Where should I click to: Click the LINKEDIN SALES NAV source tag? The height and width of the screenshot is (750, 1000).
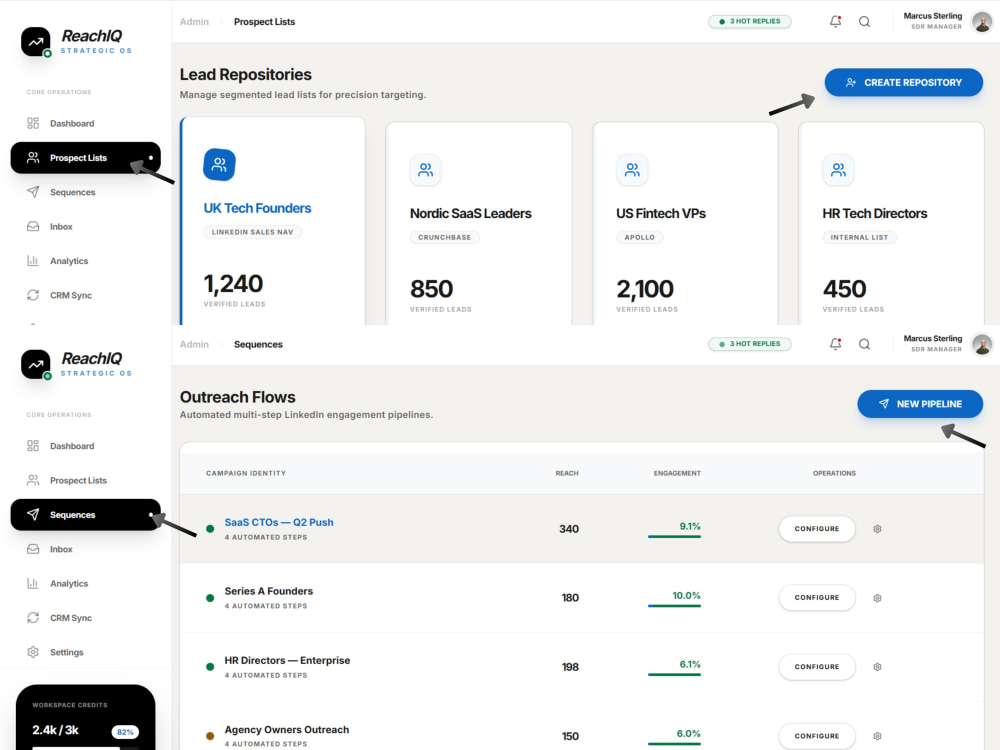(x=253, y=232)
